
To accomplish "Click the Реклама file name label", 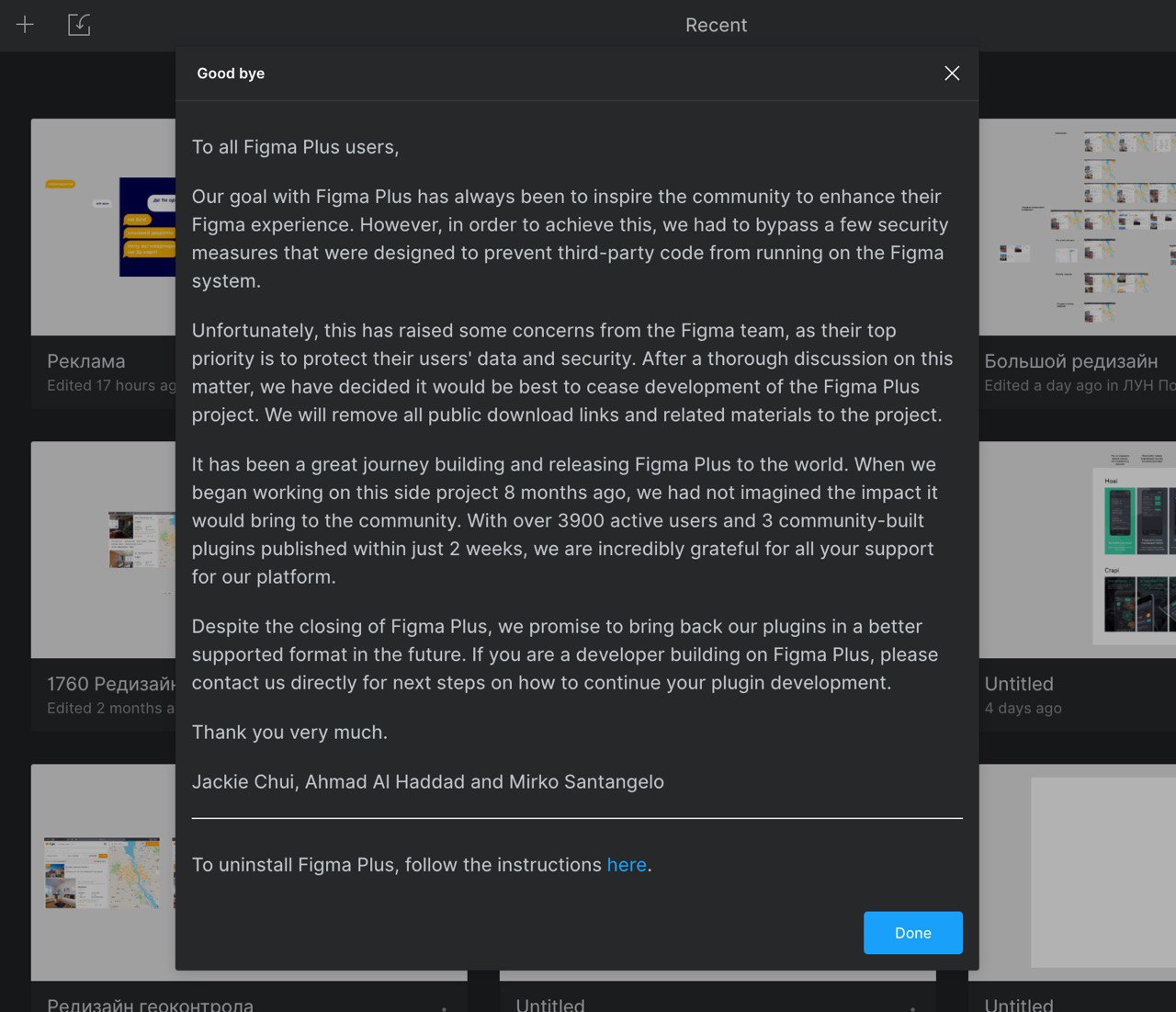I will [85, 360].
